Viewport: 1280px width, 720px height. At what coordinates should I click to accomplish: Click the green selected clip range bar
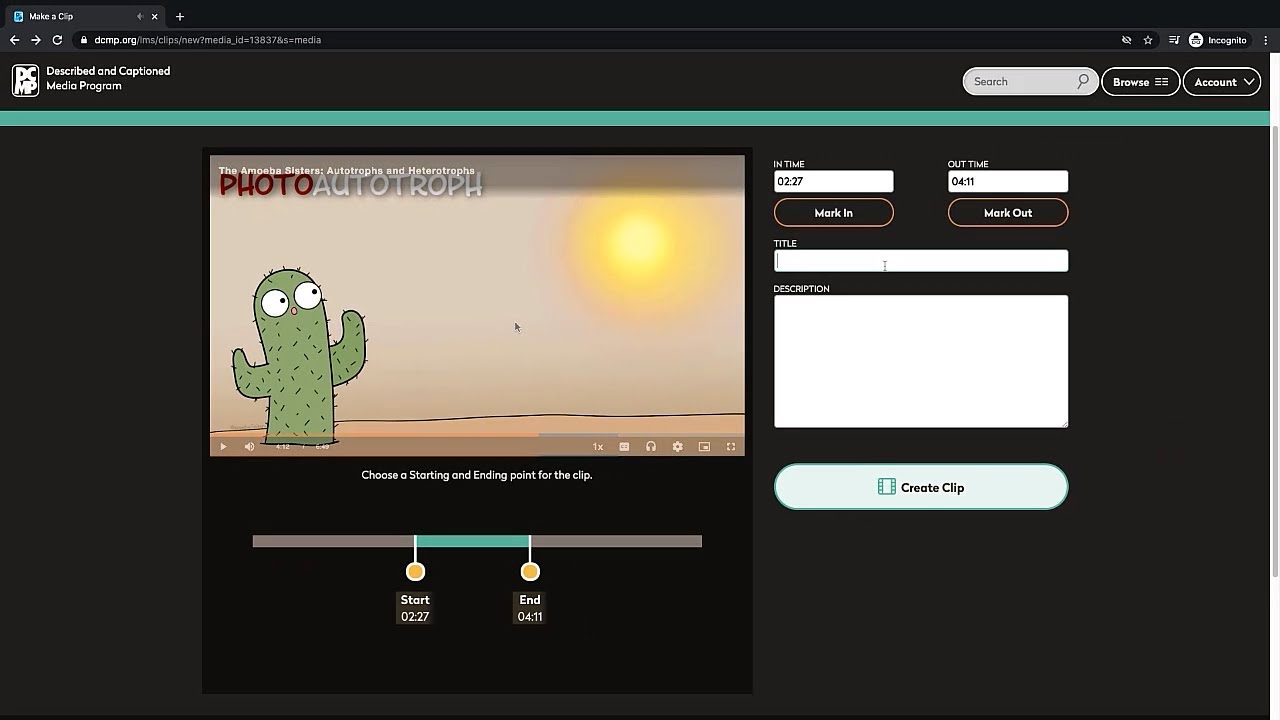click(x=472, y=541)
